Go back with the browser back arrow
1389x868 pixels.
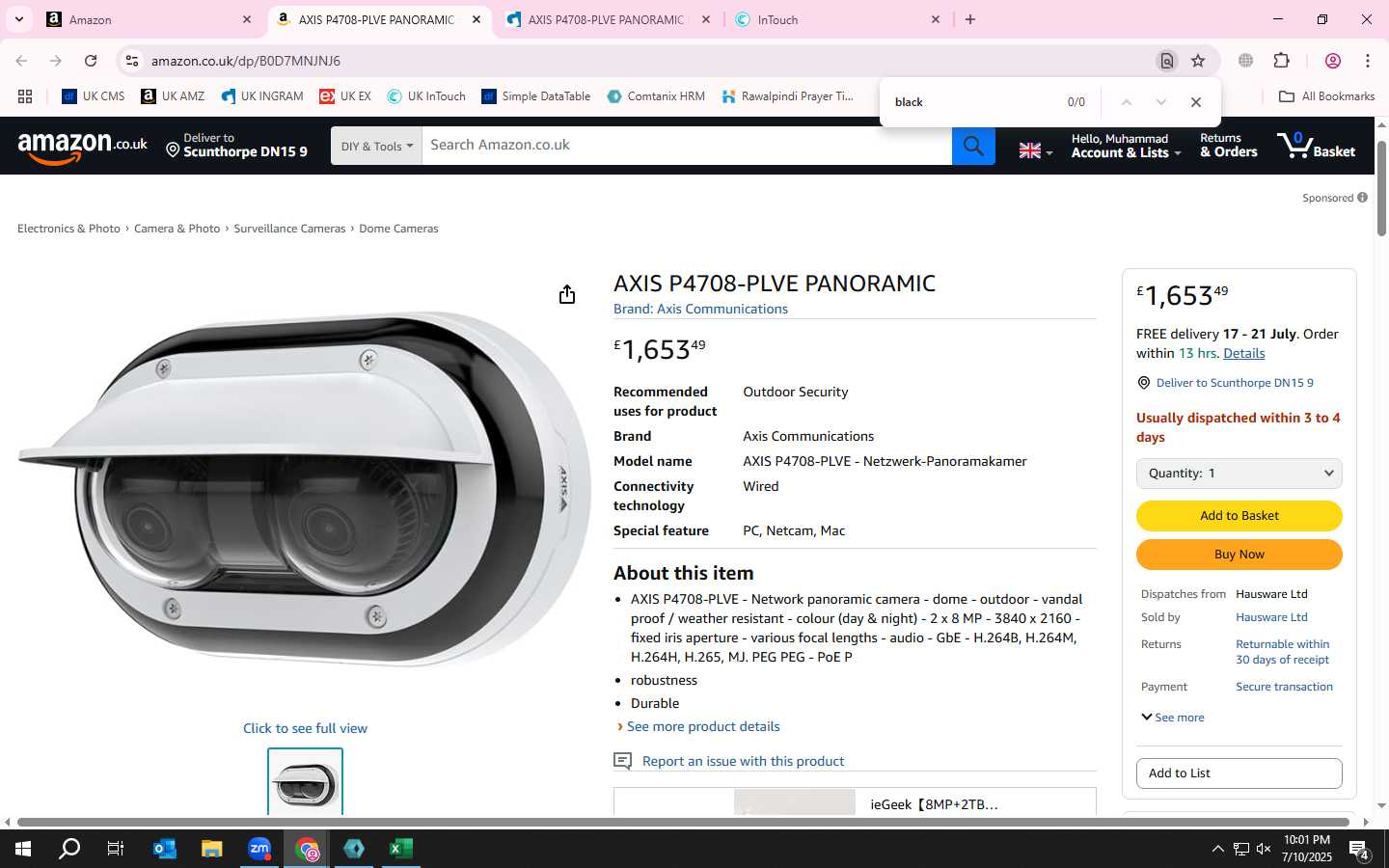(x=21, y=61)
